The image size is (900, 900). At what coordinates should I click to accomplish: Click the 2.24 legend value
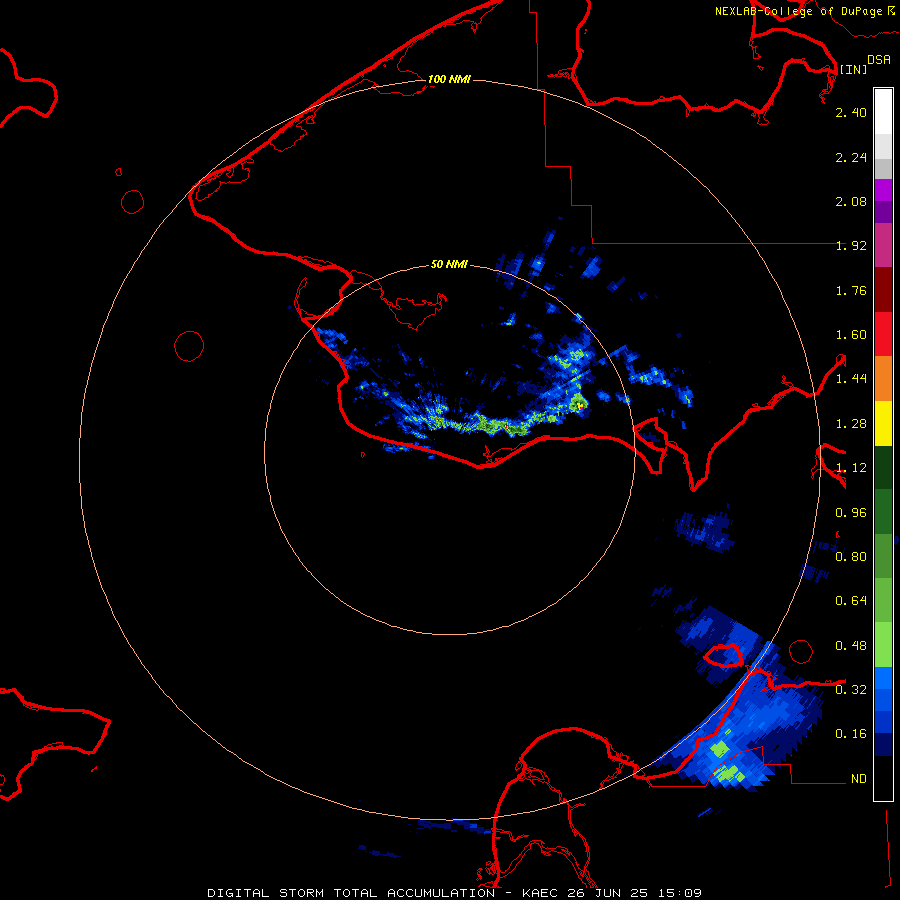tap(851, 157)
